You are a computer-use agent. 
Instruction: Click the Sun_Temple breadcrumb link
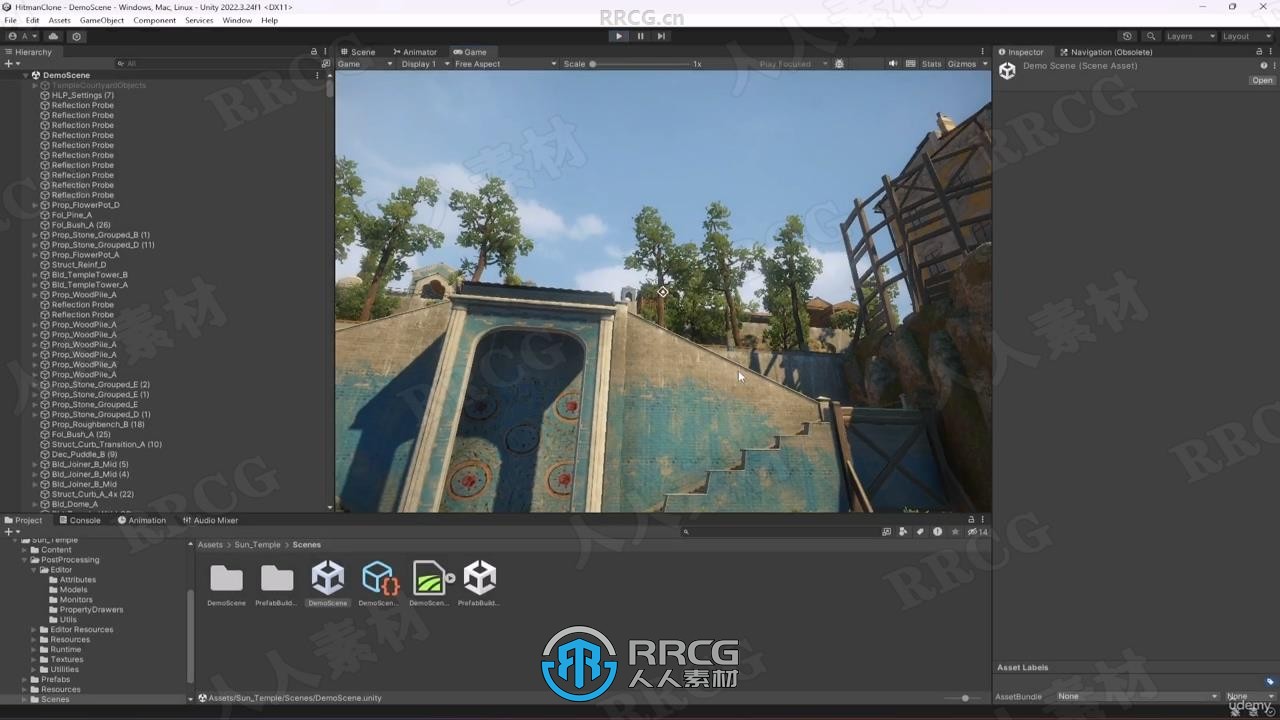click(x=257, y=545)
